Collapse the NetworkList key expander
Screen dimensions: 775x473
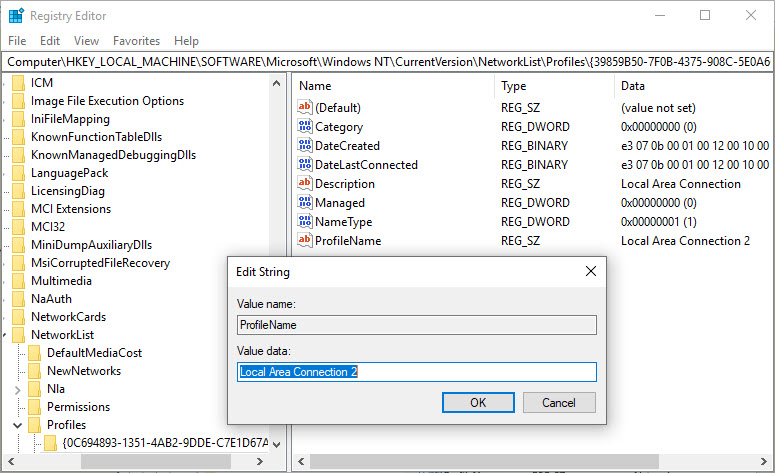tap(4, 335)
